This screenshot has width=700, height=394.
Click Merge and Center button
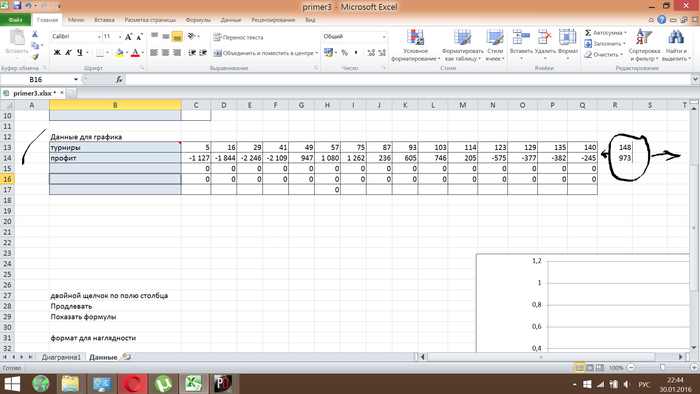pyautogui.click(x=263, y=53)
